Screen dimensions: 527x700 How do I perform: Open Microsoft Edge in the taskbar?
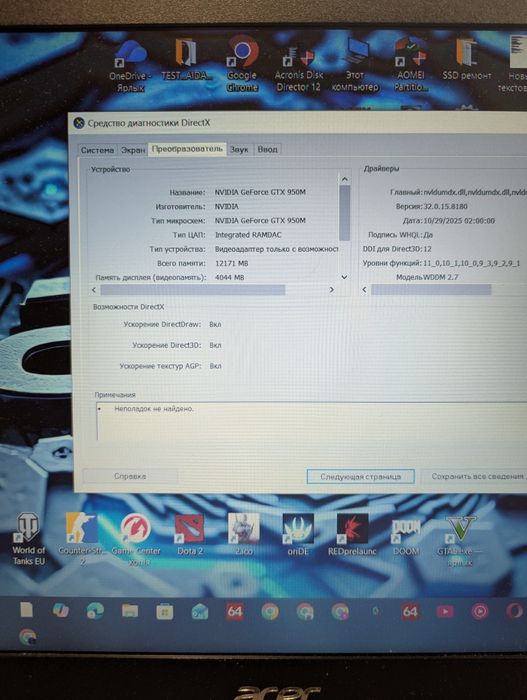pos(95,611)
